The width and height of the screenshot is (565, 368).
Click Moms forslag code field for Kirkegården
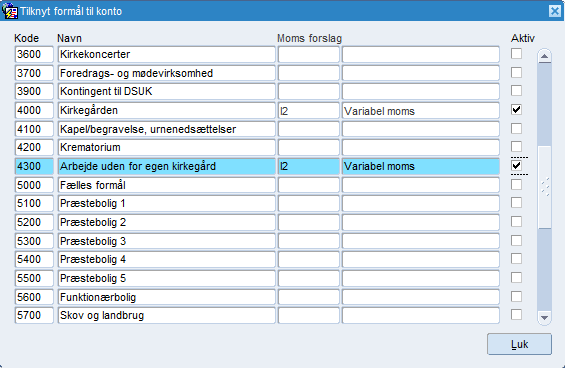point(308,111)
